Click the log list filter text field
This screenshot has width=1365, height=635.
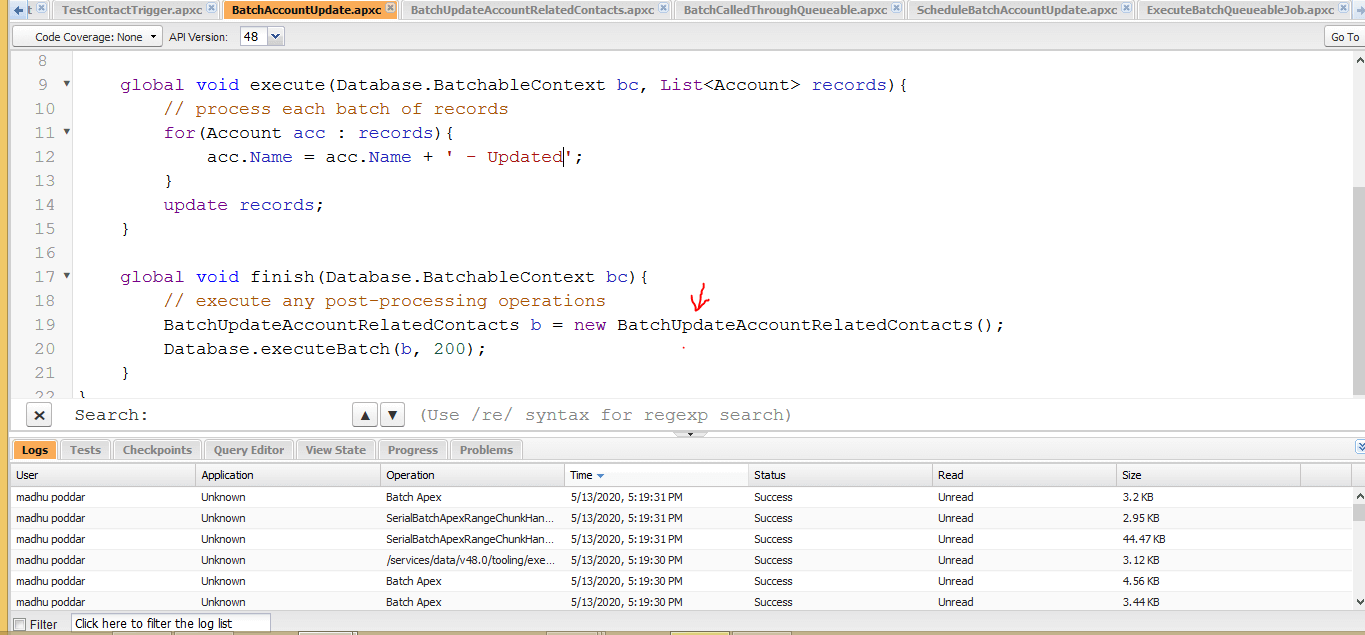coord(171,623)
